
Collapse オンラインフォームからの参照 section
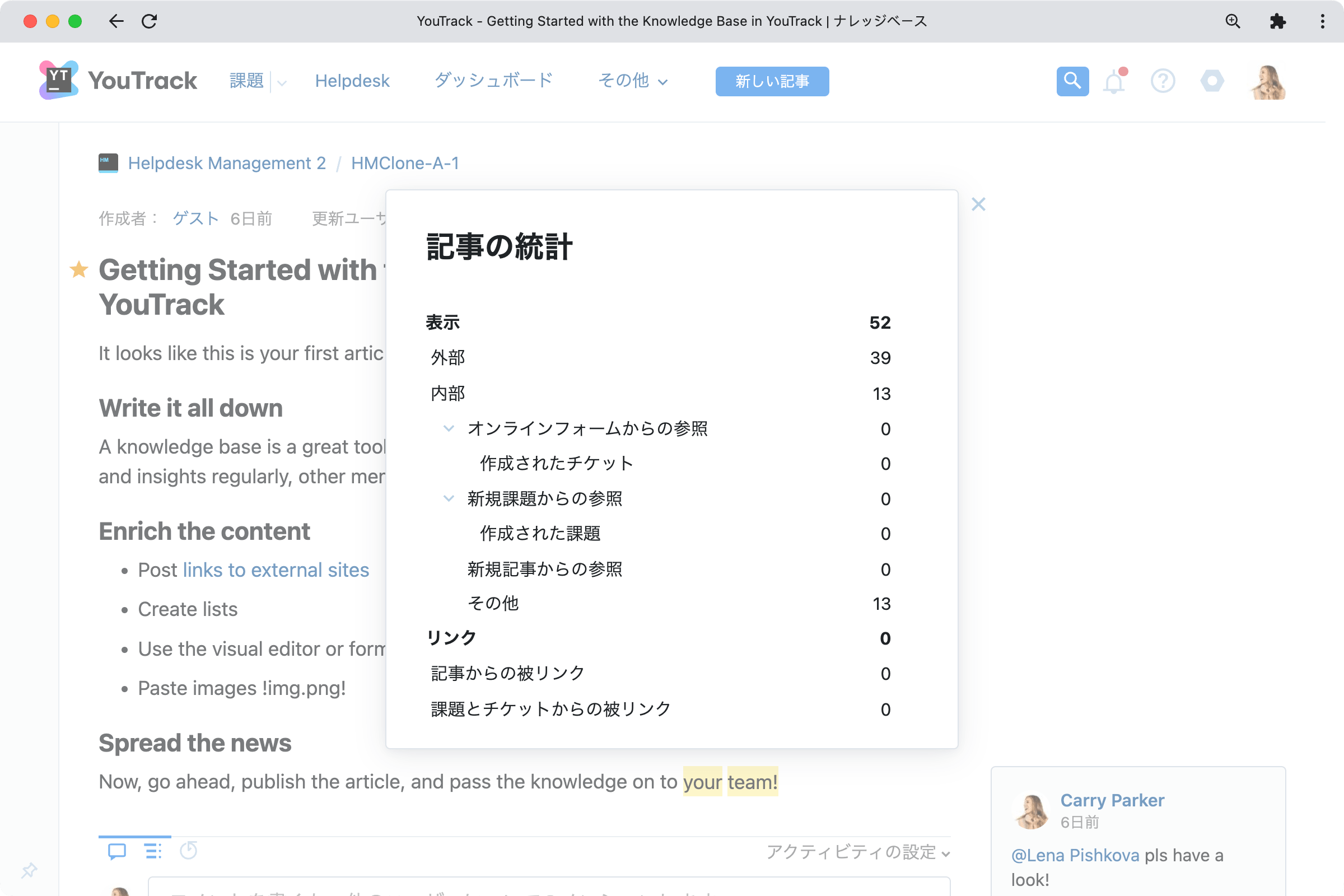[x=449, y=428]
